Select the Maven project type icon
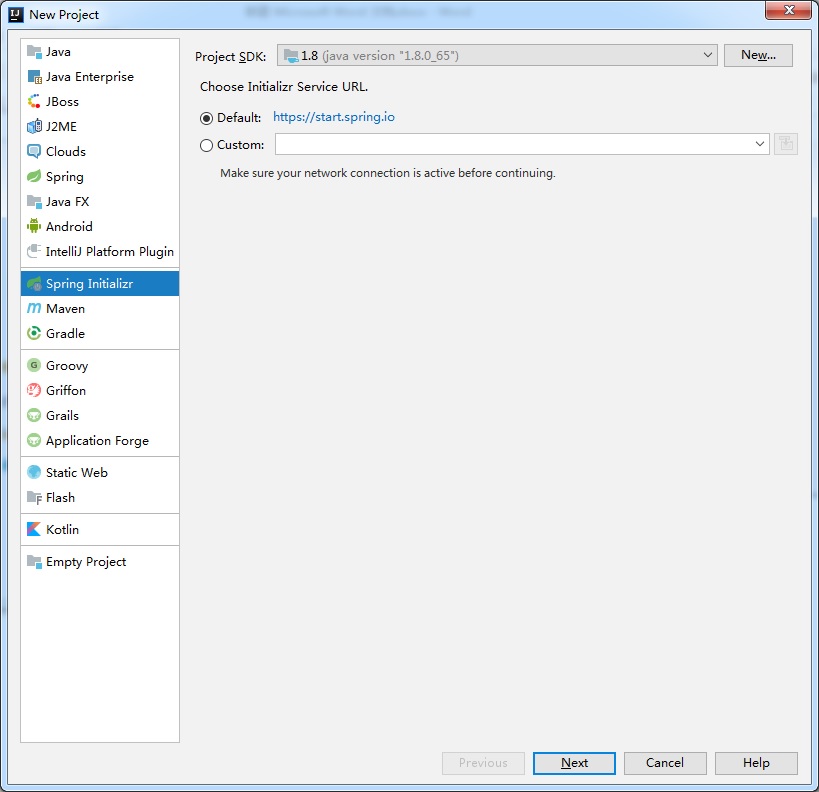This screenshot has width=819, height=792. point(35,309)
